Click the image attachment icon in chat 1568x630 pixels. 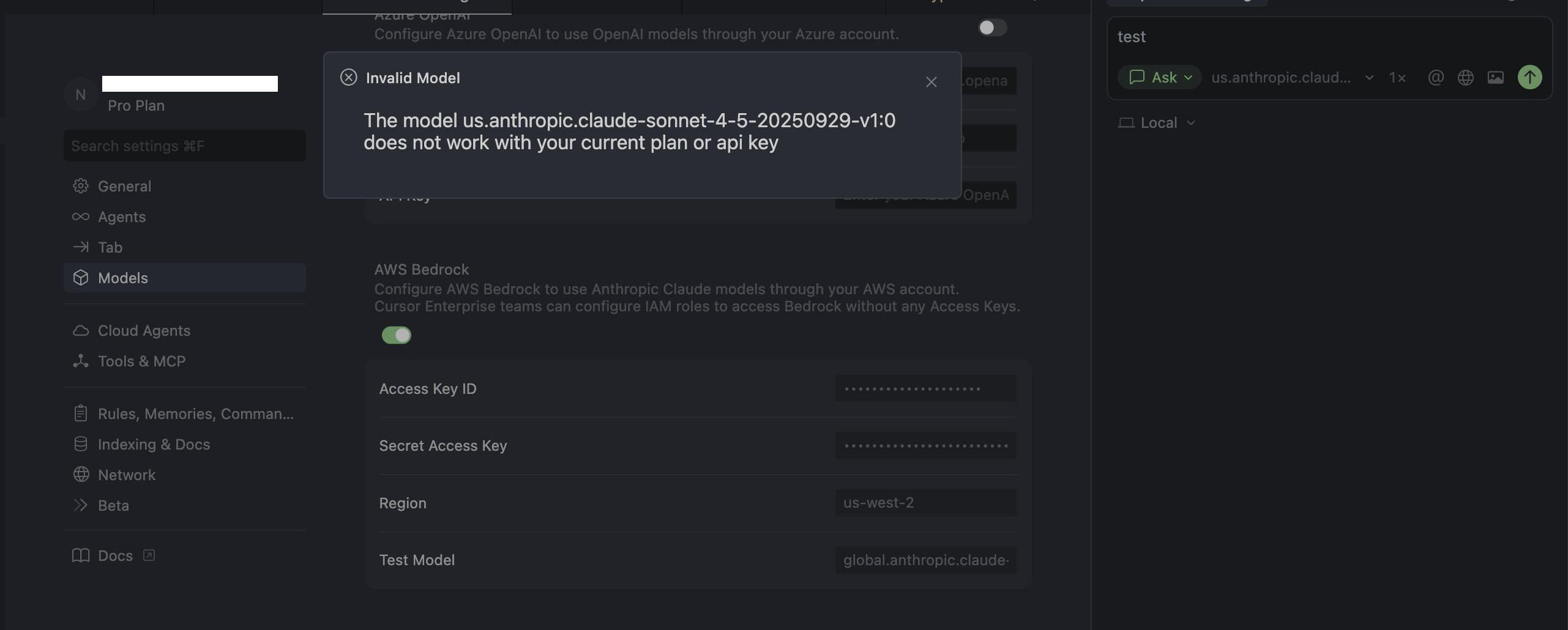(x=1496, y=77)
